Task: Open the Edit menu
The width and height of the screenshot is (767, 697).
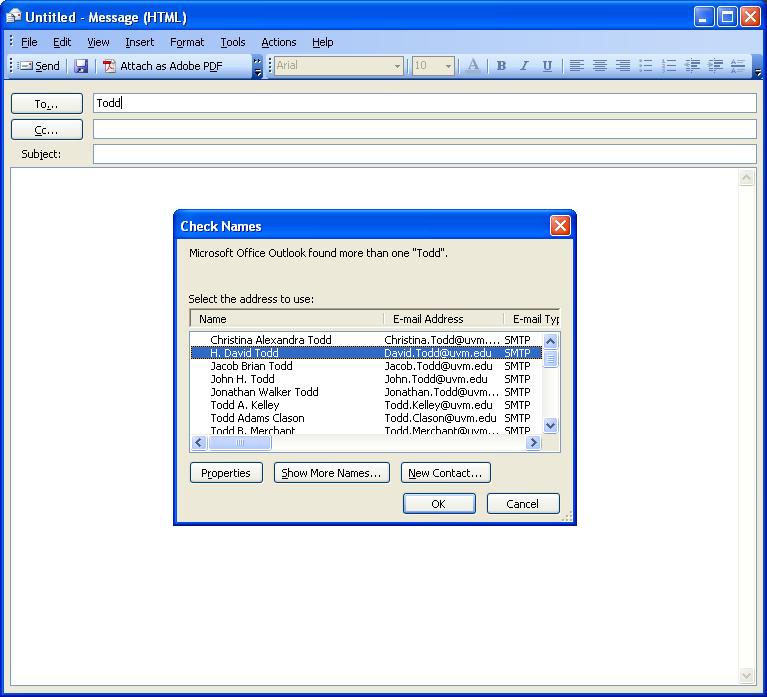Action: click(x=62, y=42)
